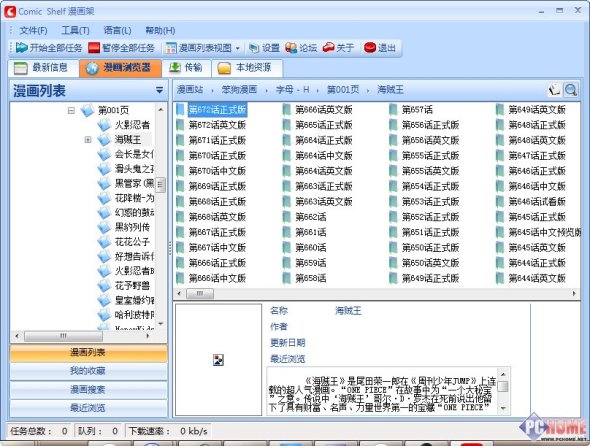Click folder icon of 第655话英文版

(x=393, y=171)
